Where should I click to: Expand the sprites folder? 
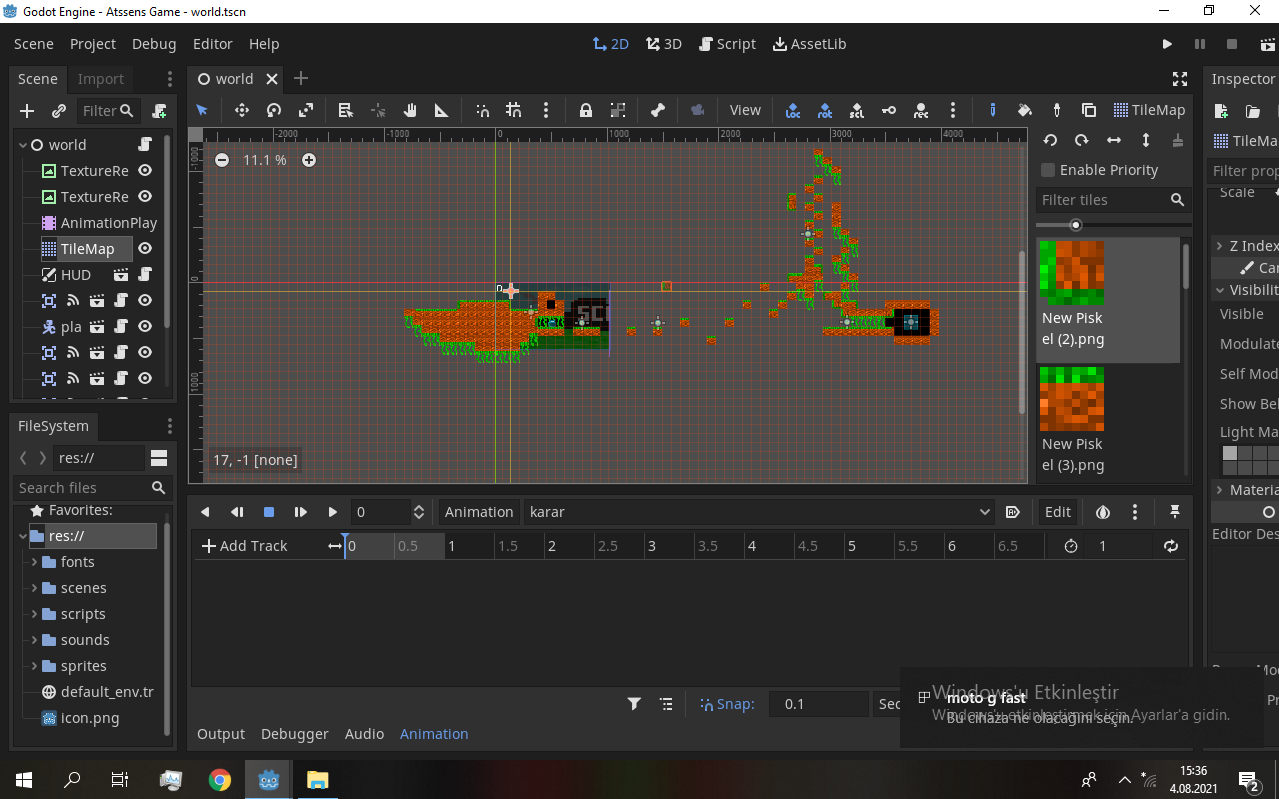point(34,666)
